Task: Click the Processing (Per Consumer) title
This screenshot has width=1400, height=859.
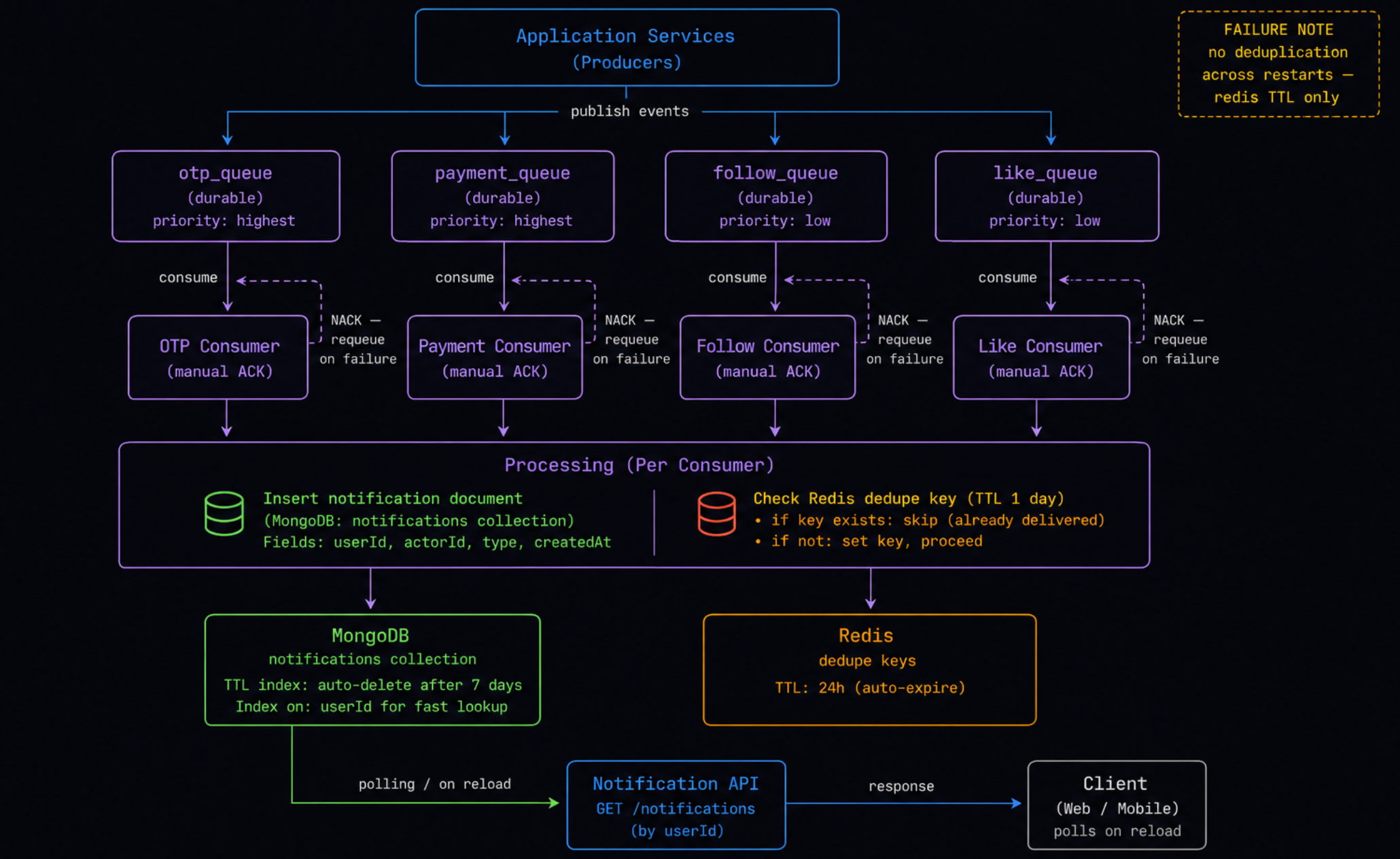Action: tap(639, 465)
